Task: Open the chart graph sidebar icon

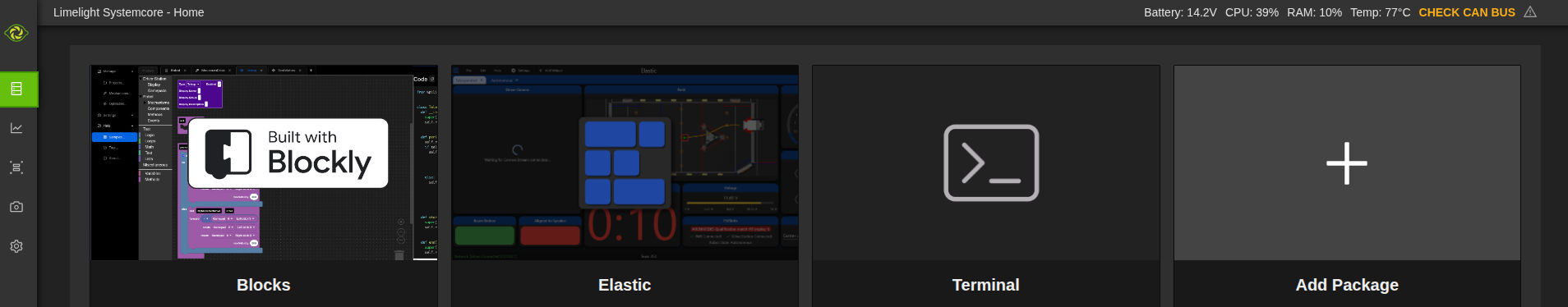Action: 16,128
